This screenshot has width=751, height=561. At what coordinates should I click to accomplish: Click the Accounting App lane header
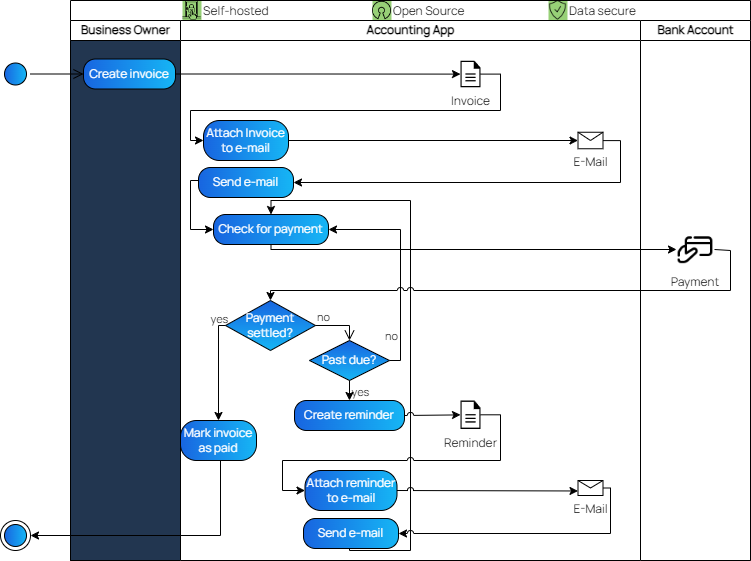tap(410, 30)
